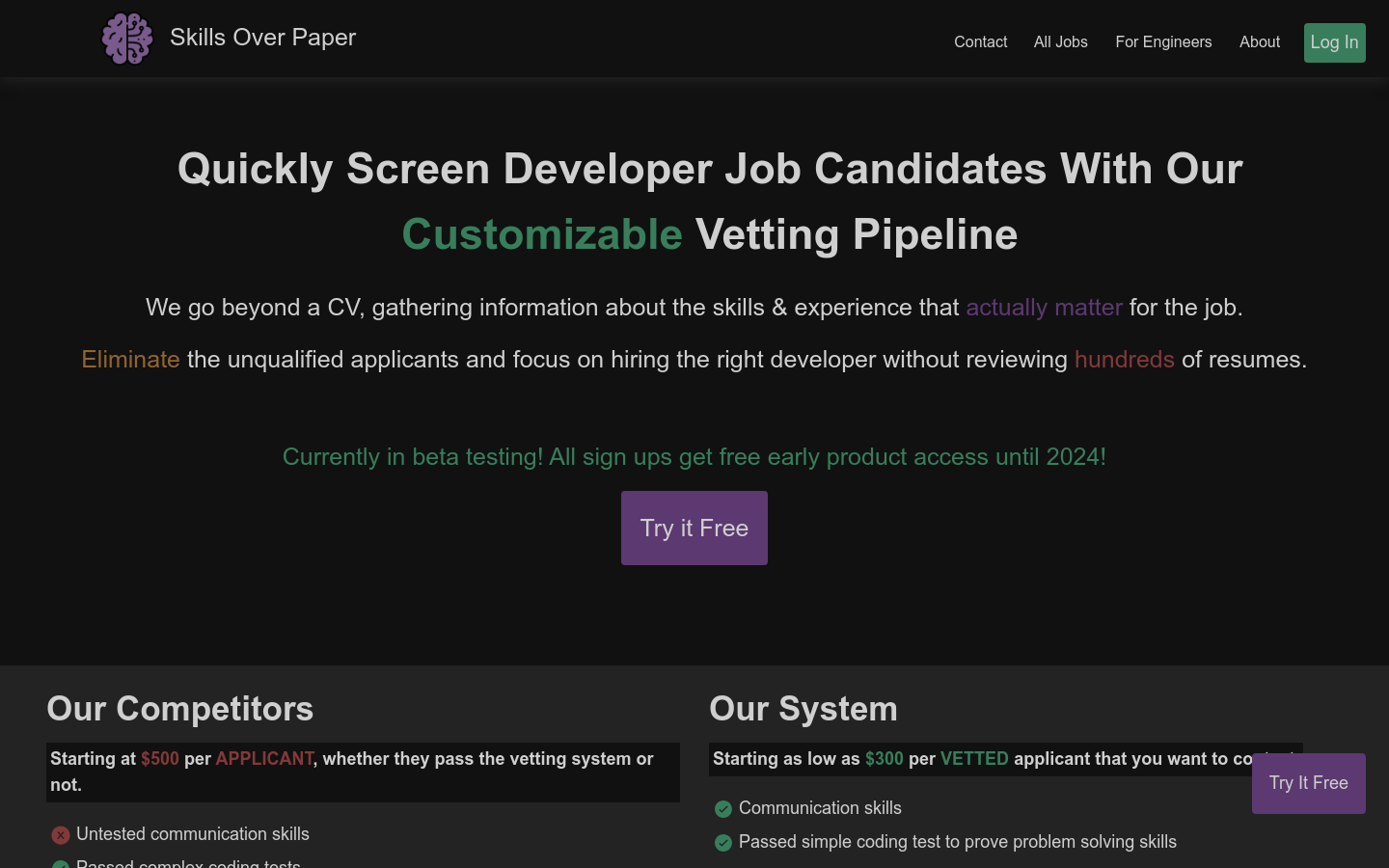1389x868 pixels.
Task: Open the For Engineers nav link
Action: [x=1163, y=42]
